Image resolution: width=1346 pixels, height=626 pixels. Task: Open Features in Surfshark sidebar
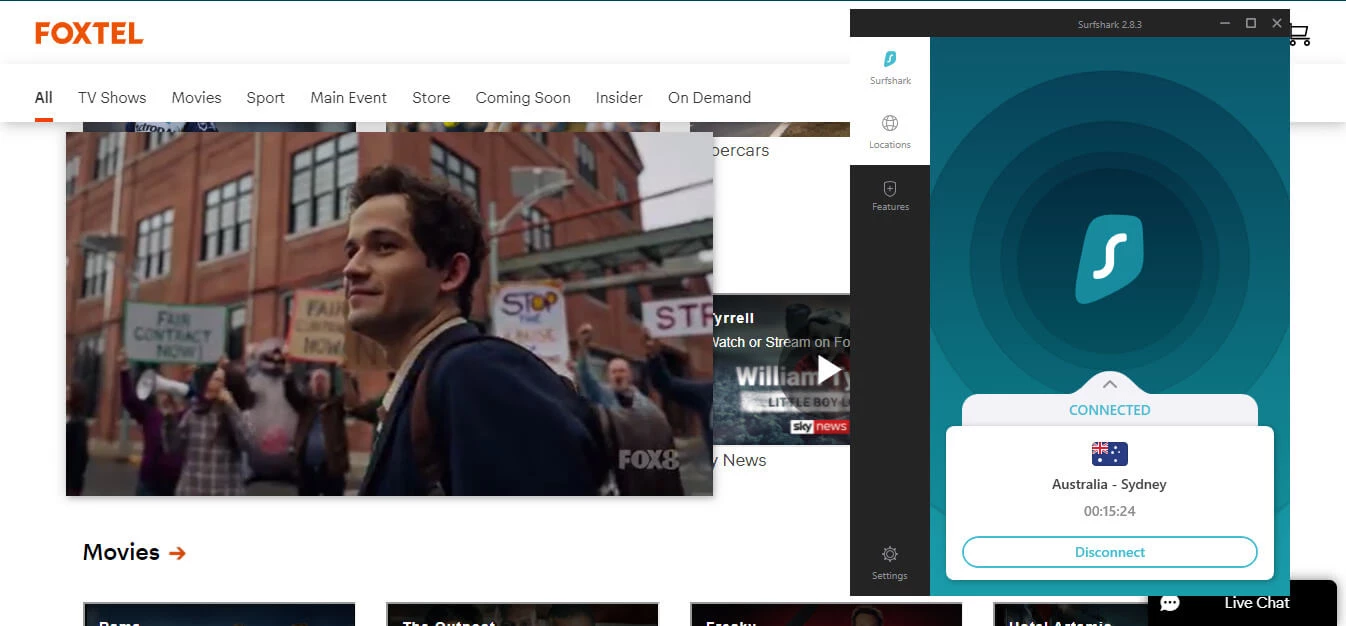pyautogui.click(x=890, y=196)
